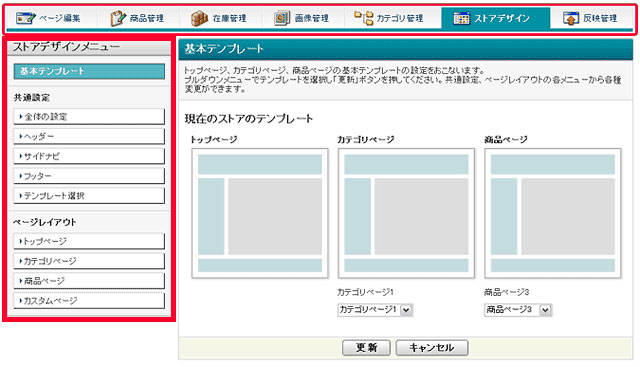Viewport: 640px width, 367px height.
Task: Click the 商品管理 notepad icon
Action: (118, 18)
